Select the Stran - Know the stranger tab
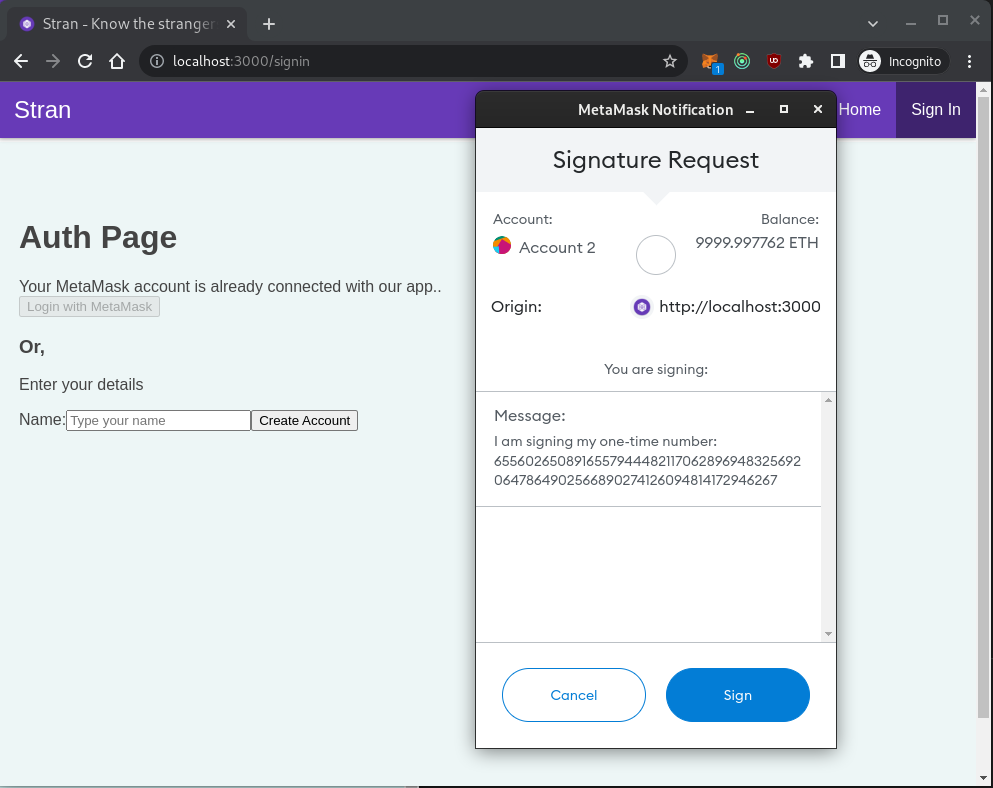The image size is (993, 788). click(127, 24)
